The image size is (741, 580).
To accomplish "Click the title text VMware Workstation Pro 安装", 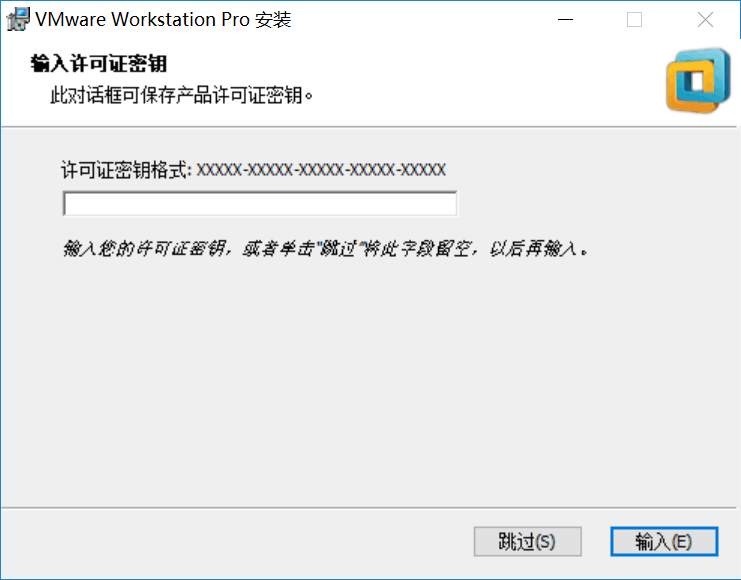I will pos(163,20).
